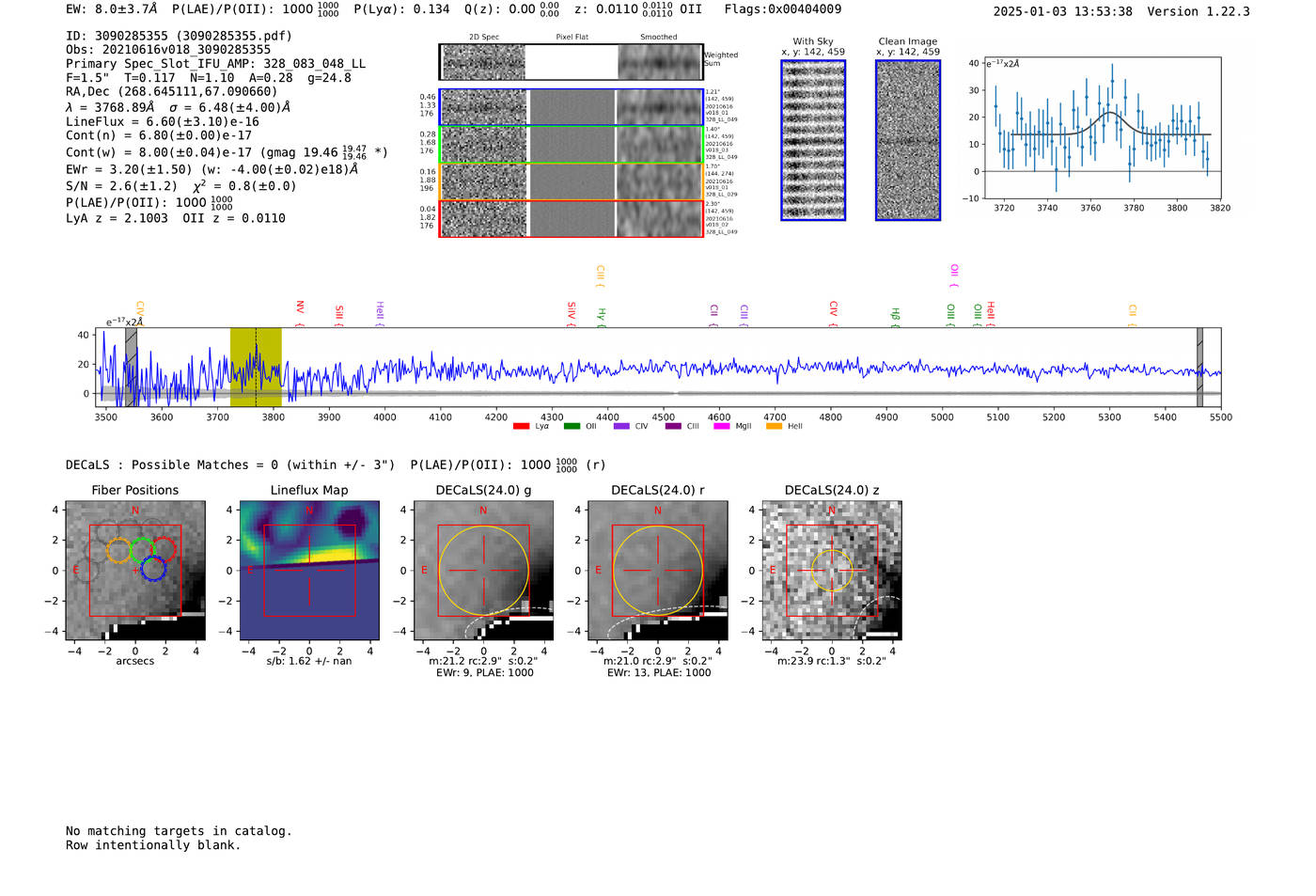This screenshot has width=1316, height=896.
Task: Click the Weighted Sum 2D spectrum row
Action: (x=572, y=62)
